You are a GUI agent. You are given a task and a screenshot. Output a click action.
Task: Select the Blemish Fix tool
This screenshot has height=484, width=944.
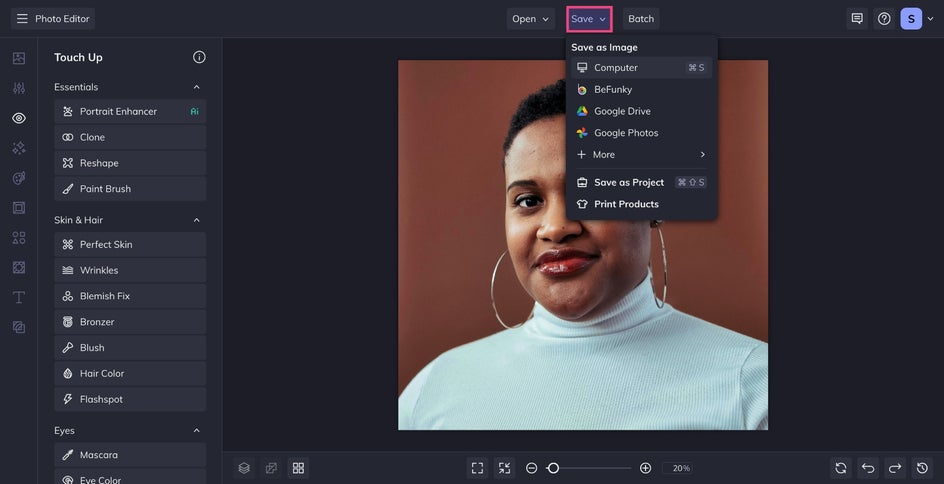click(x=130, y=296)
